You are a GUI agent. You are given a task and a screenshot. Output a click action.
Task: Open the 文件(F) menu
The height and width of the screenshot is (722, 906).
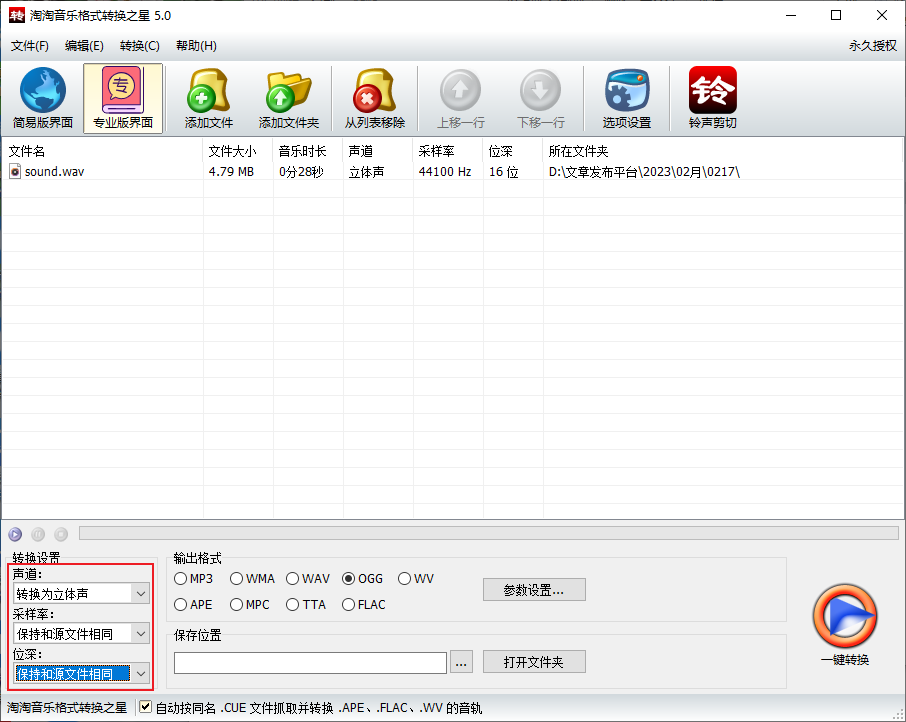(29, 46)
